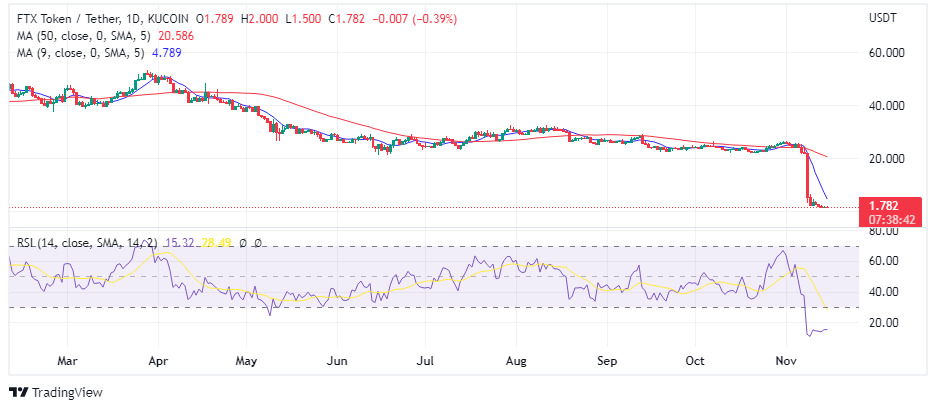Image resolution: width=937 pixels, height=410 pixels.
Task: Click the high price H2.000 value
Action: [x=259, y=19]
